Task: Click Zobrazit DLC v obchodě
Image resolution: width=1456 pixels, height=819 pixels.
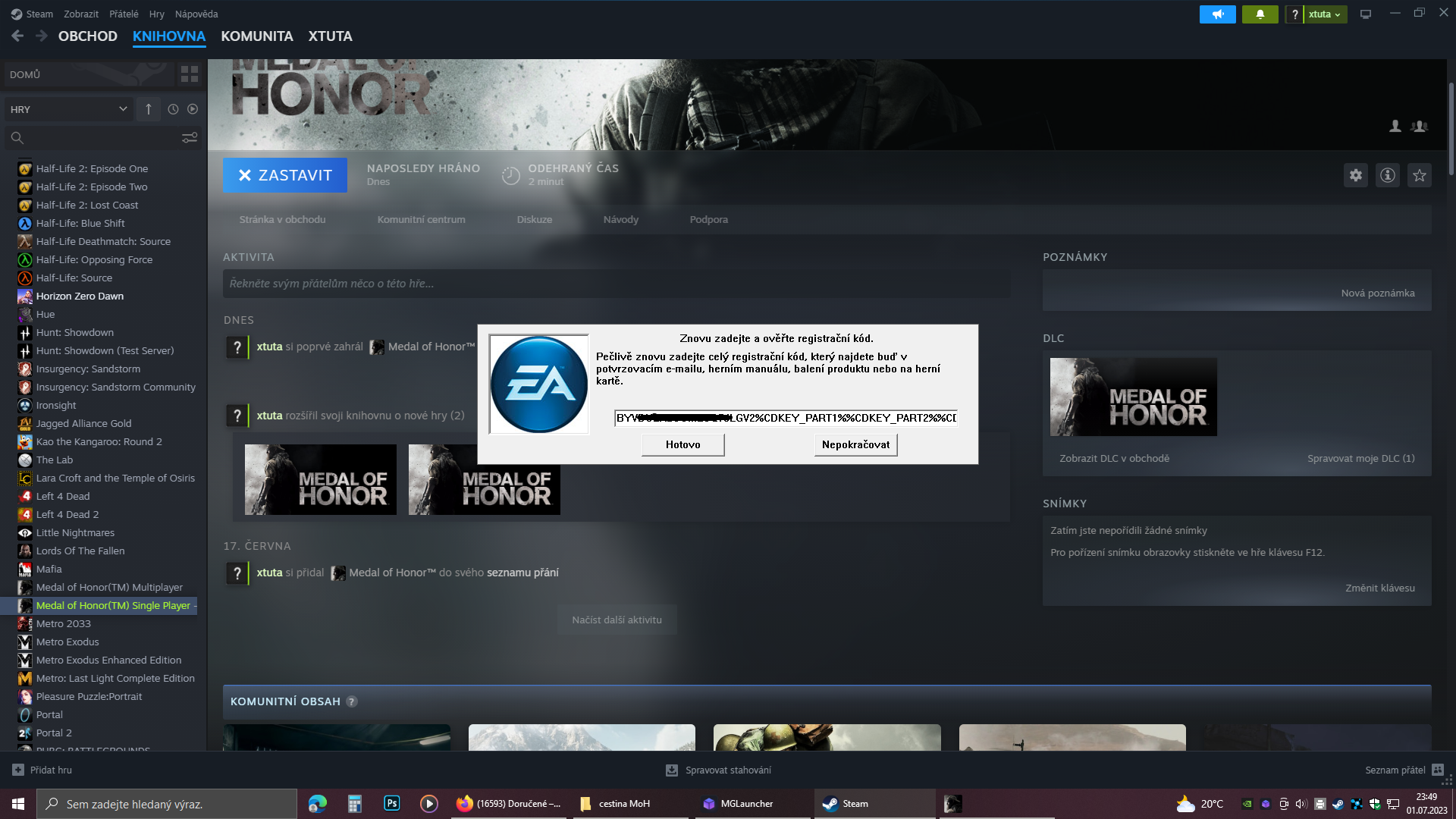Action: [1115, 459]
